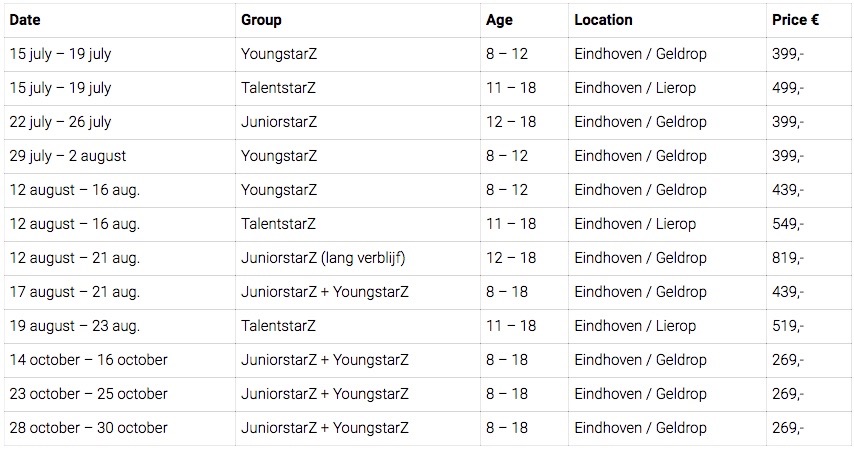Viewport: 854px width, 450px height.
Task: Click the Location column header
Action: [x=603, y=20]
